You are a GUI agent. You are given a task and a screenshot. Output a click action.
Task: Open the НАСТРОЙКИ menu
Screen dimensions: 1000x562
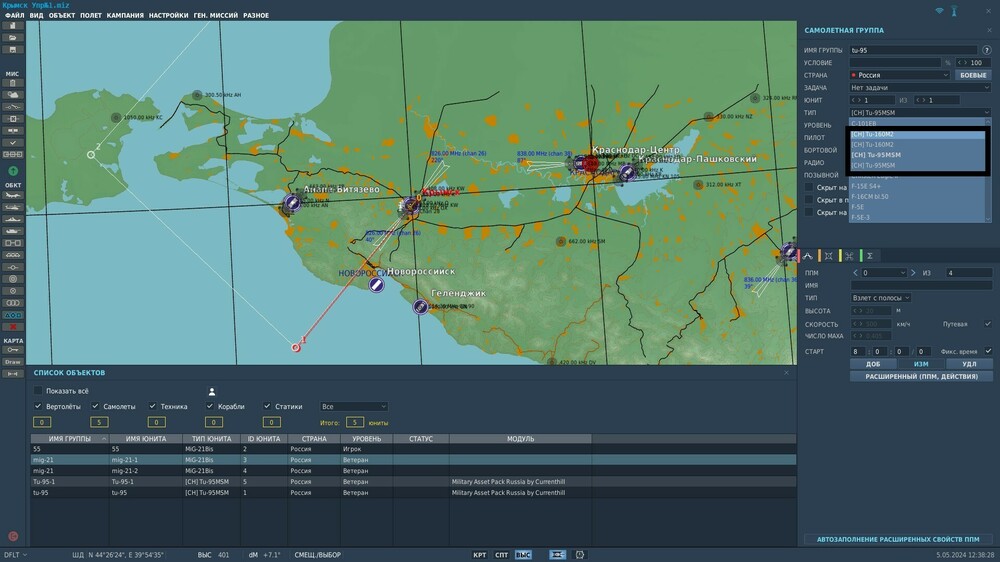click(168, 16)
